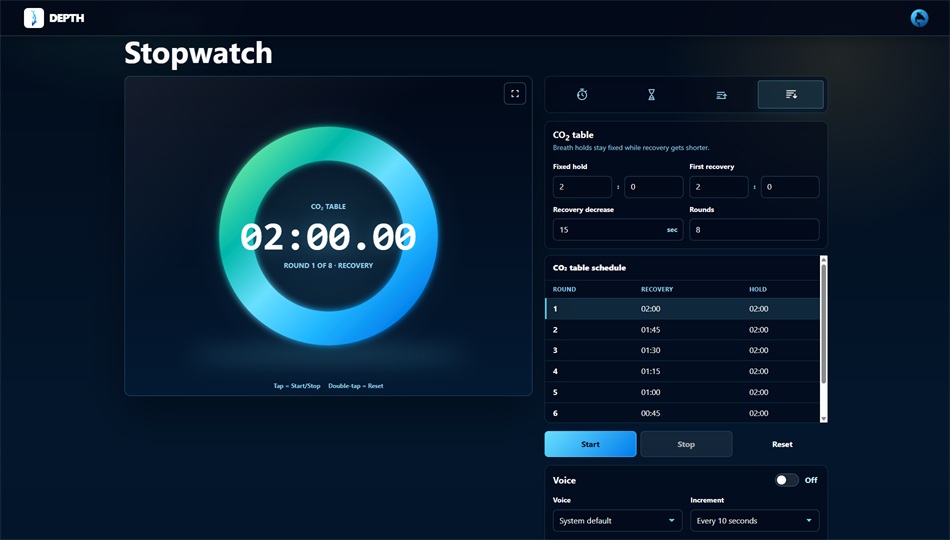Select round 3 row with 01:30 recovery
950x540 pixels.
point(682,350)
